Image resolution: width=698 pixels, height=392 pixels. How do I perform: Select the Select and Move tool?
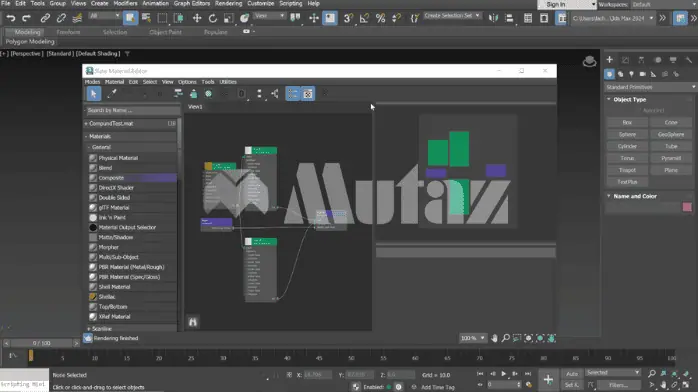[197, 18]
